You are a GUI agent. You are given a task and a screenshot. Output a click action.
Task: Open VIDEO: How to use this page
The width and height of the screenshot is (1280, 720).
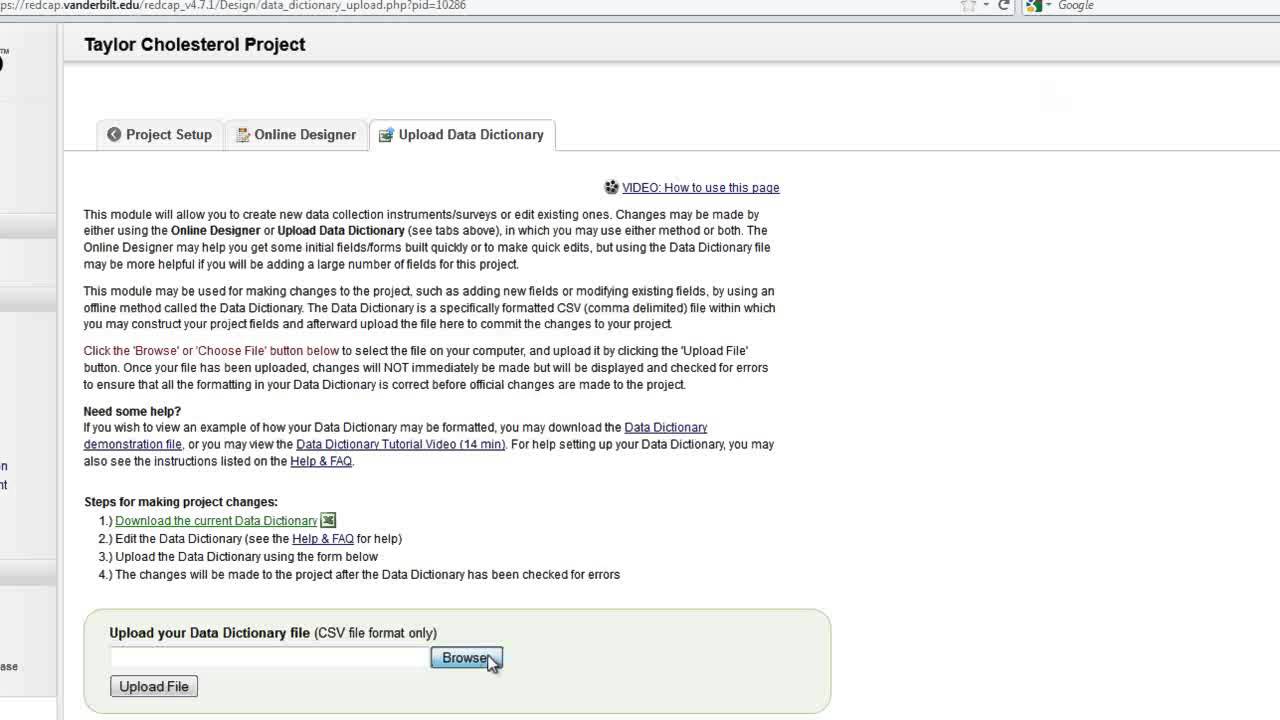coord(700,188)
